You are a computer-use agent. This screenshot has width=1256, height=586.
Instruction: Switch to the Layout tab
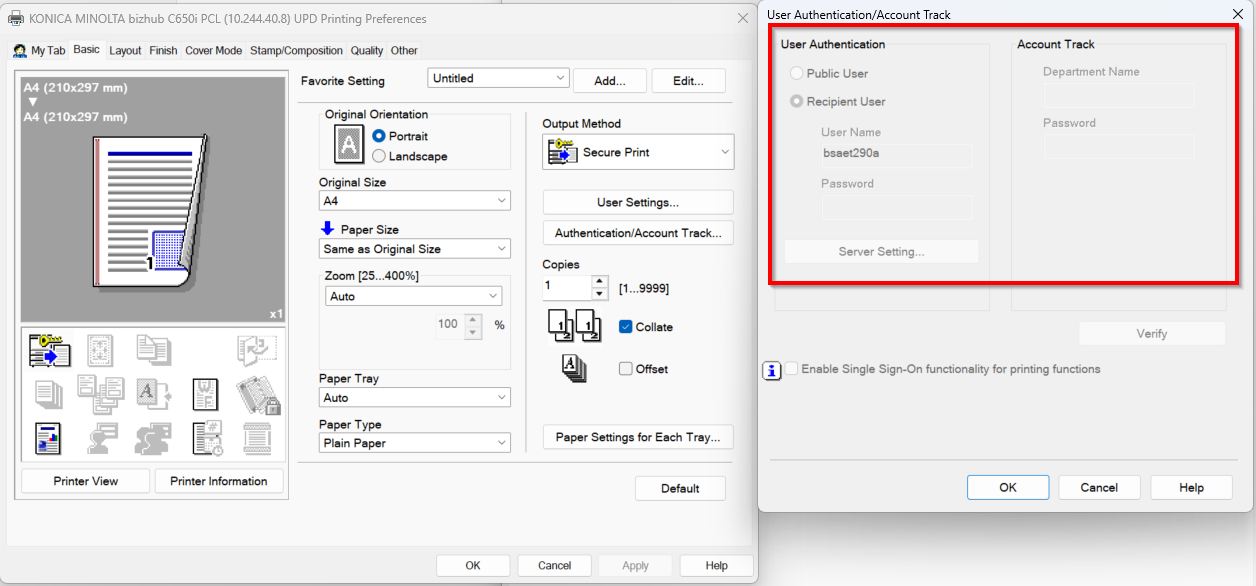125,50
